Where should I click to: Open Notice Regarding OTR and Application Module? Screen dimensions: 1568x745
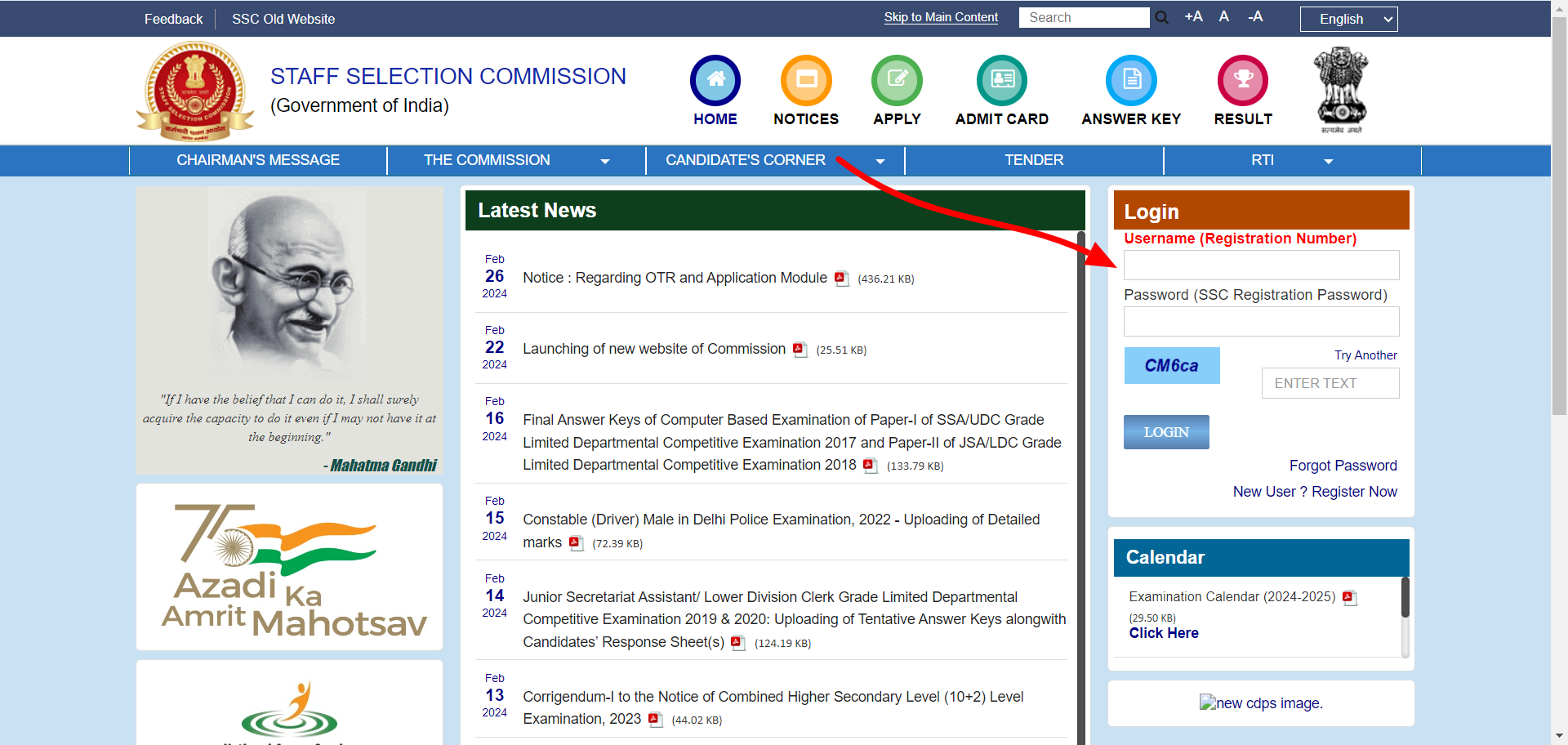click(x=675, y=278)
